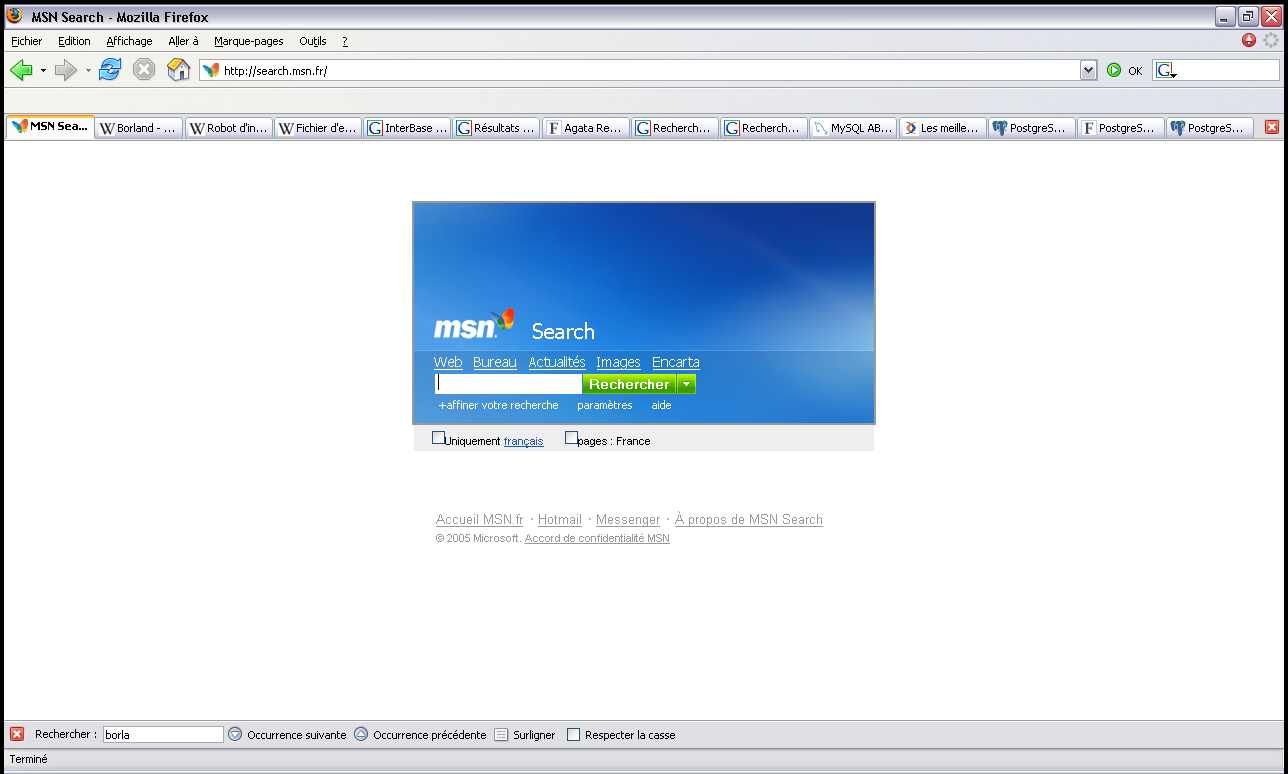Click the MSN search text field
Screen dimensions: 1288x774
click(x=508, y=384)
